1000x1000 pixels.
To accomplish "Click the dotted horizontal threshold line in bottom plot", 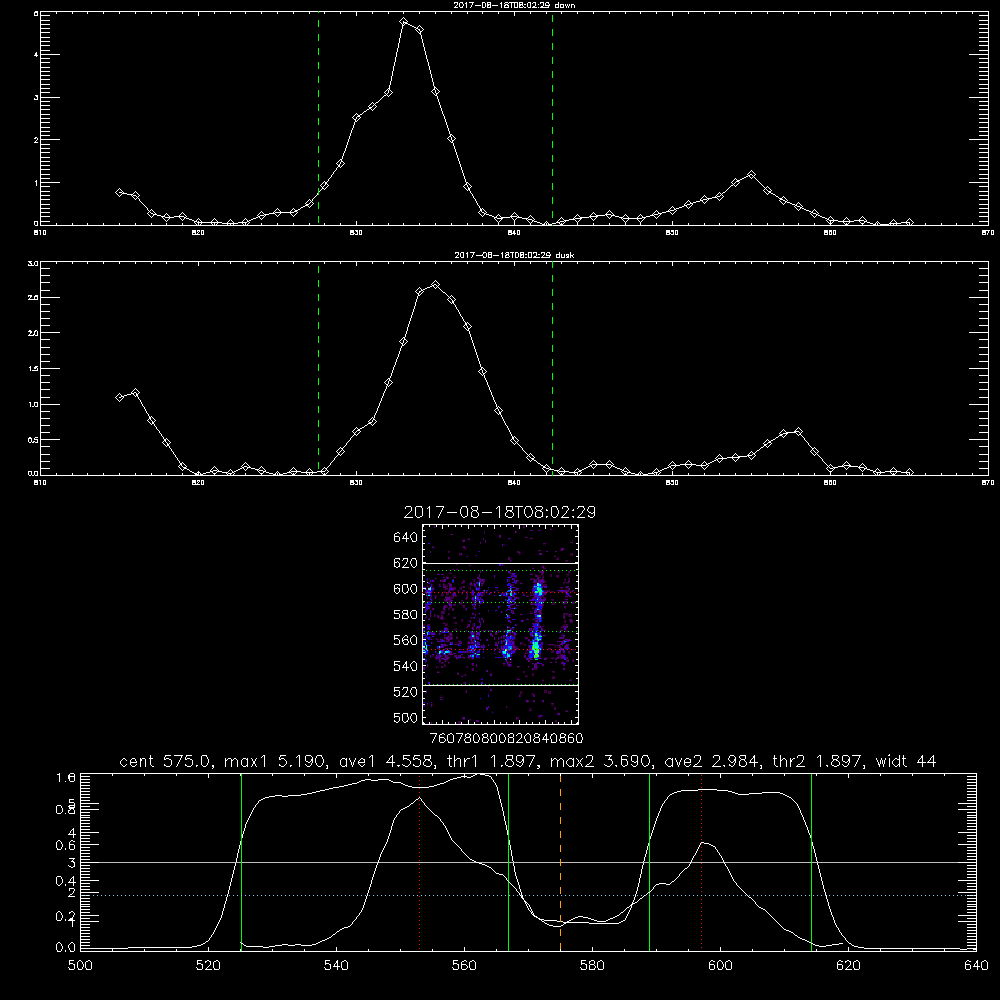I will tap(528, 895).
